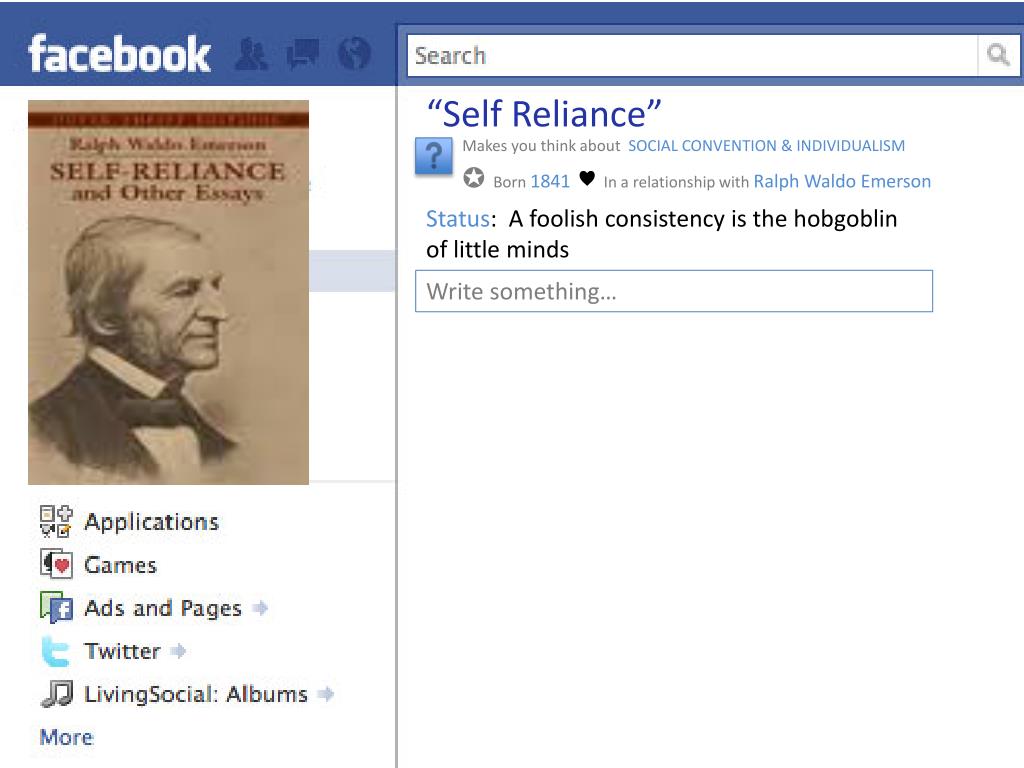The height and width of the screenshot is (768, 1024).
Task: Click the Games cards icon
Action: pyautogui.click(x=57, y=564)
